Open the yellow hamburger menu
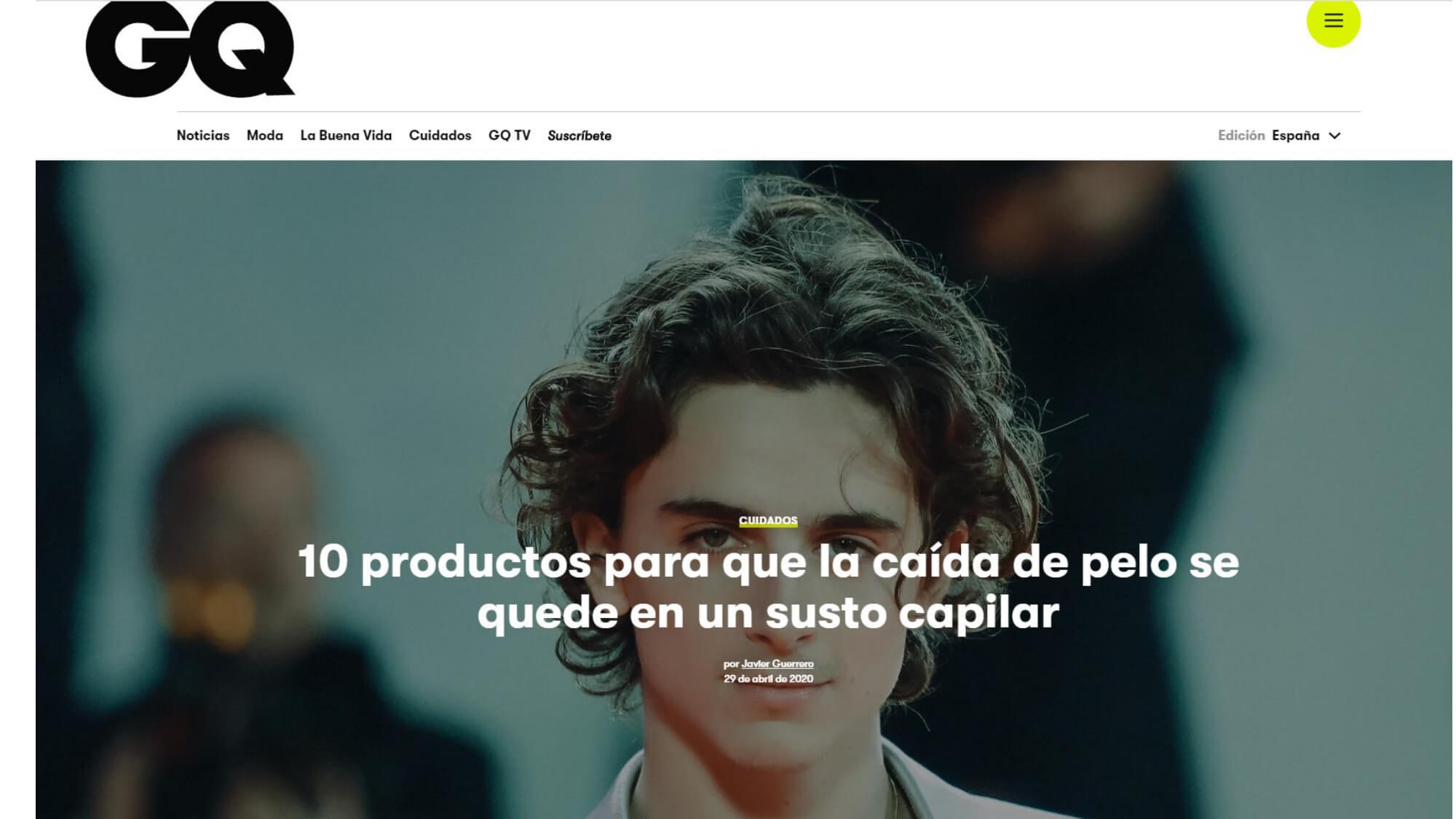Screen dimensions: 1456x819 coord(1333,20)
